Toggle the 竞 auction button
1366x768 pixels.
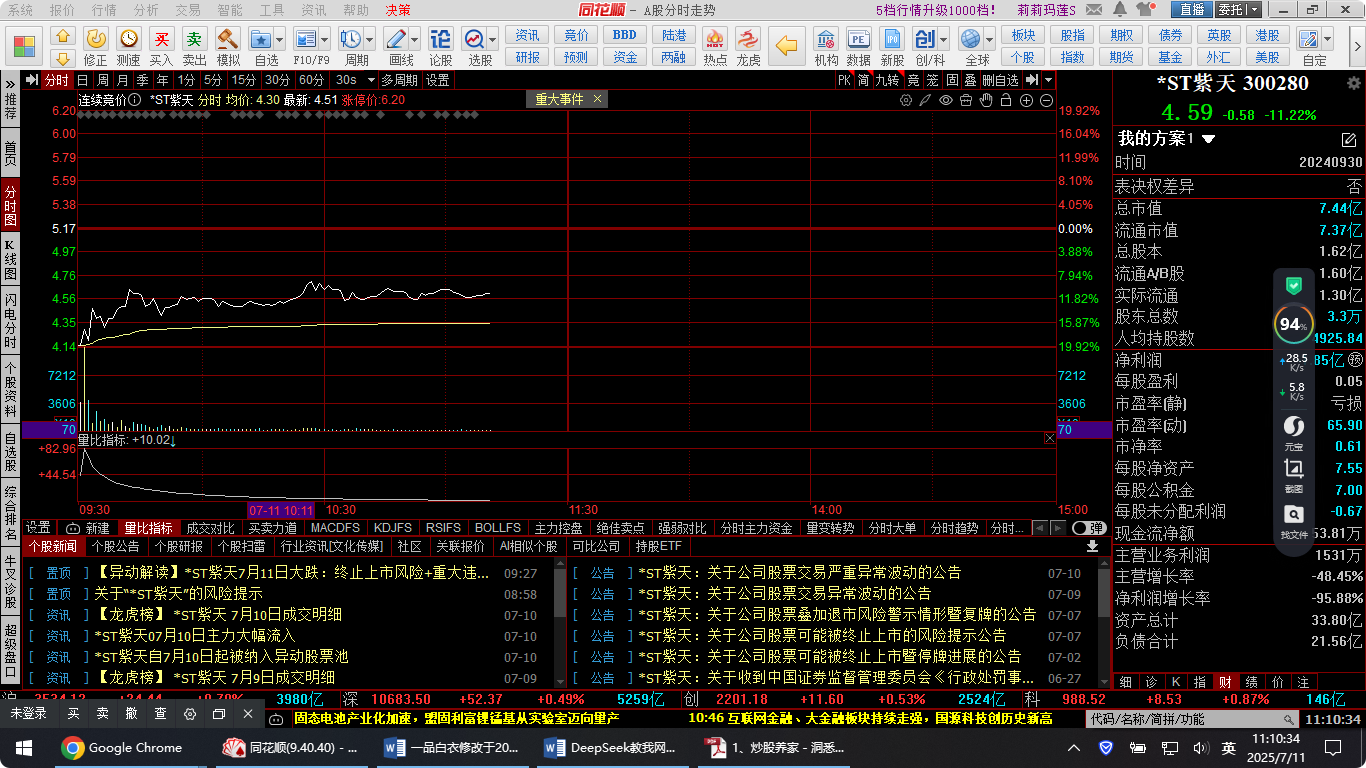click(x=913, y=80)
